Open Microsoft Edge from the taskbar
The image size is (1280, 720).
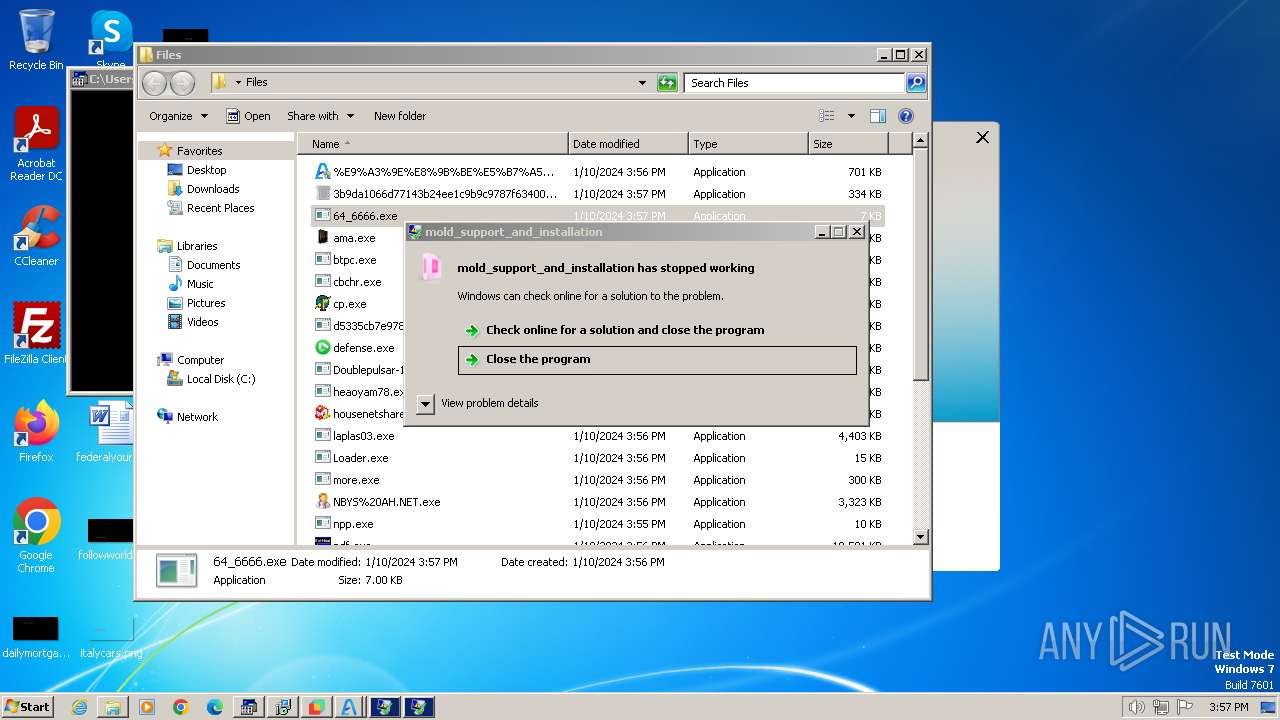pos(215,707)
